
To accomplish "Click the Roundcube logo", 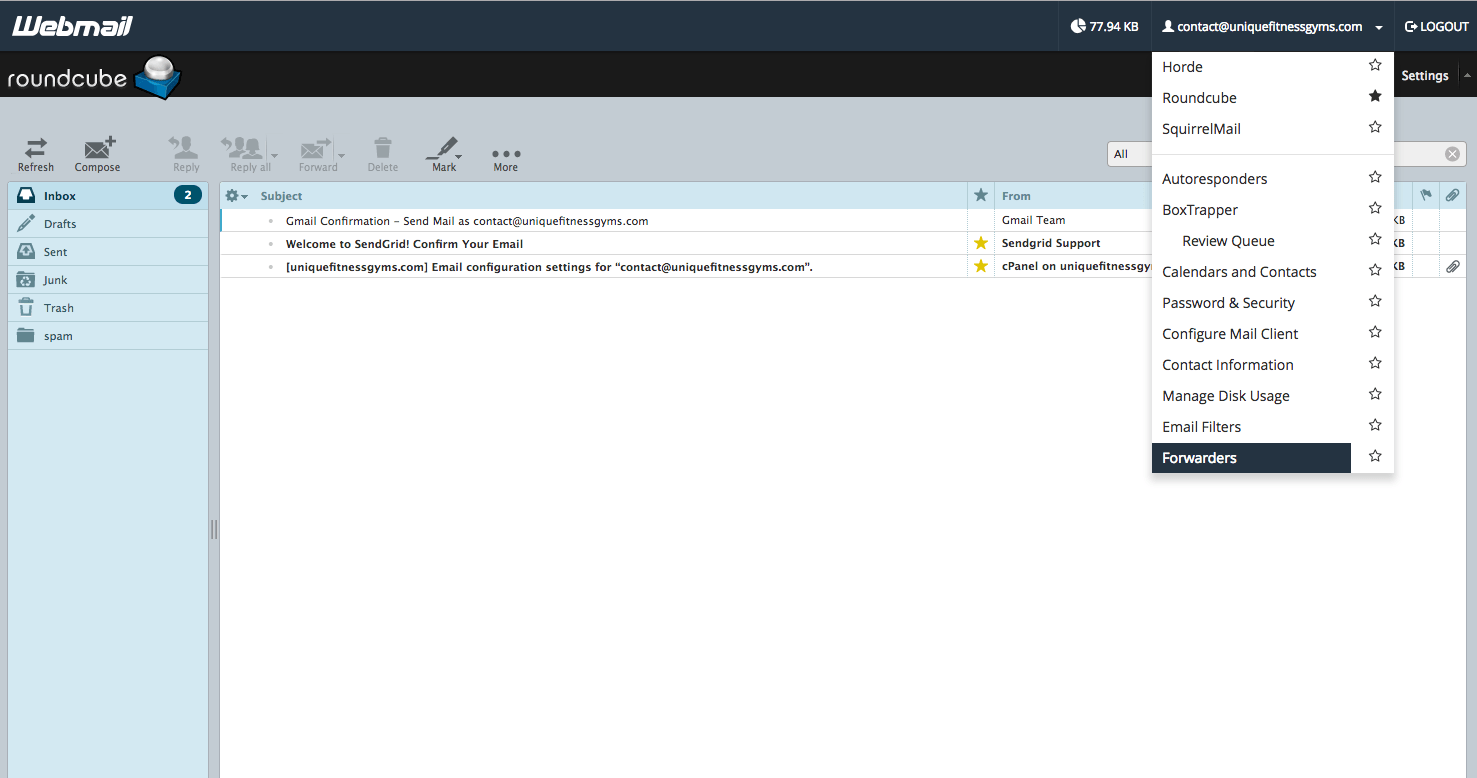I will 94,77.
